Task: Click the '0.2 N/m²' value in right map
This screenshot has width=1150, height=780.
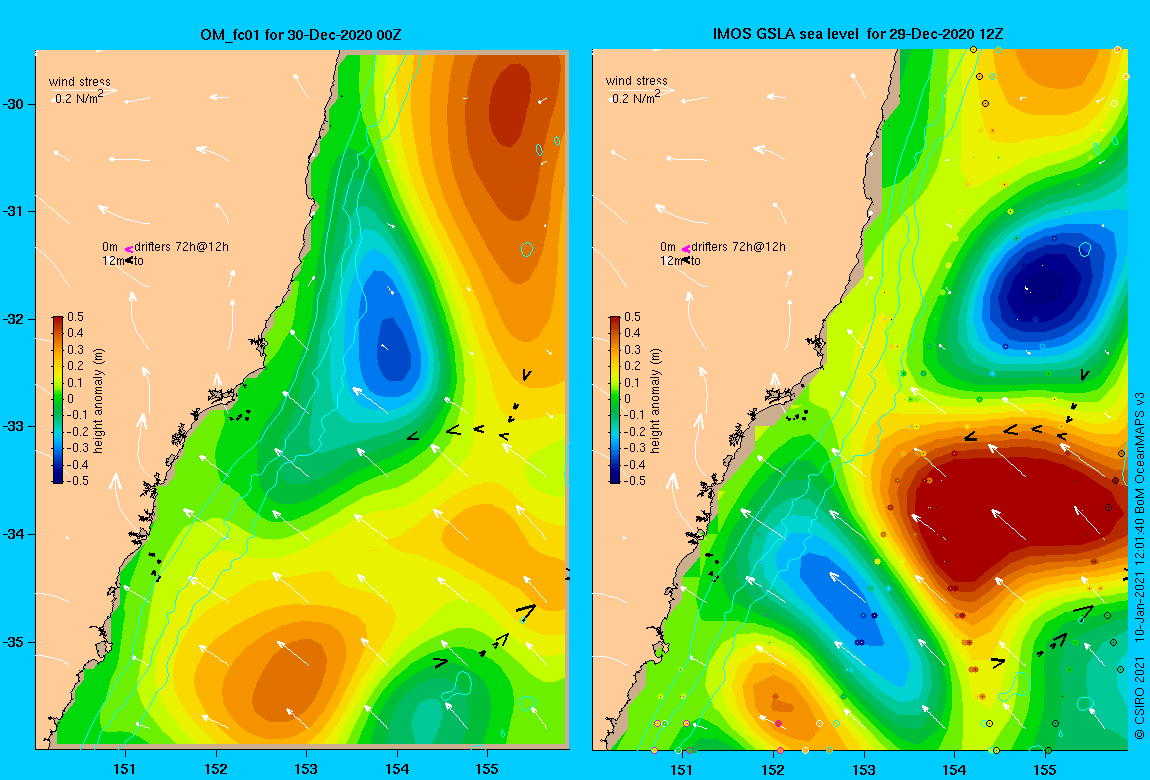Action: (x=637, y=98)
